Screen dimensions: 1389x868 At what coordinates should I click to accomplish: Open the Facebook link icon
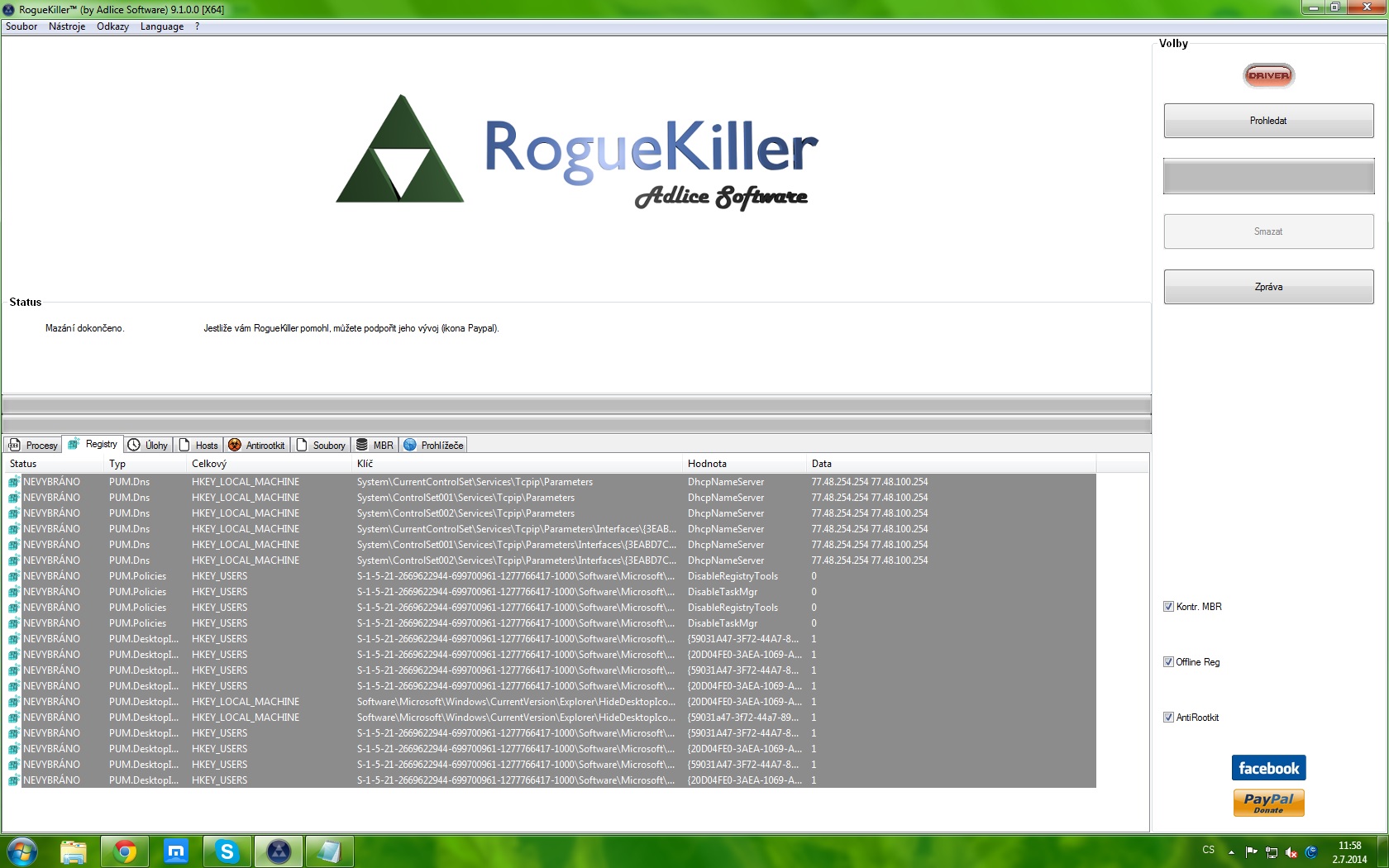pyautogui.click(x=1268, y=768)
